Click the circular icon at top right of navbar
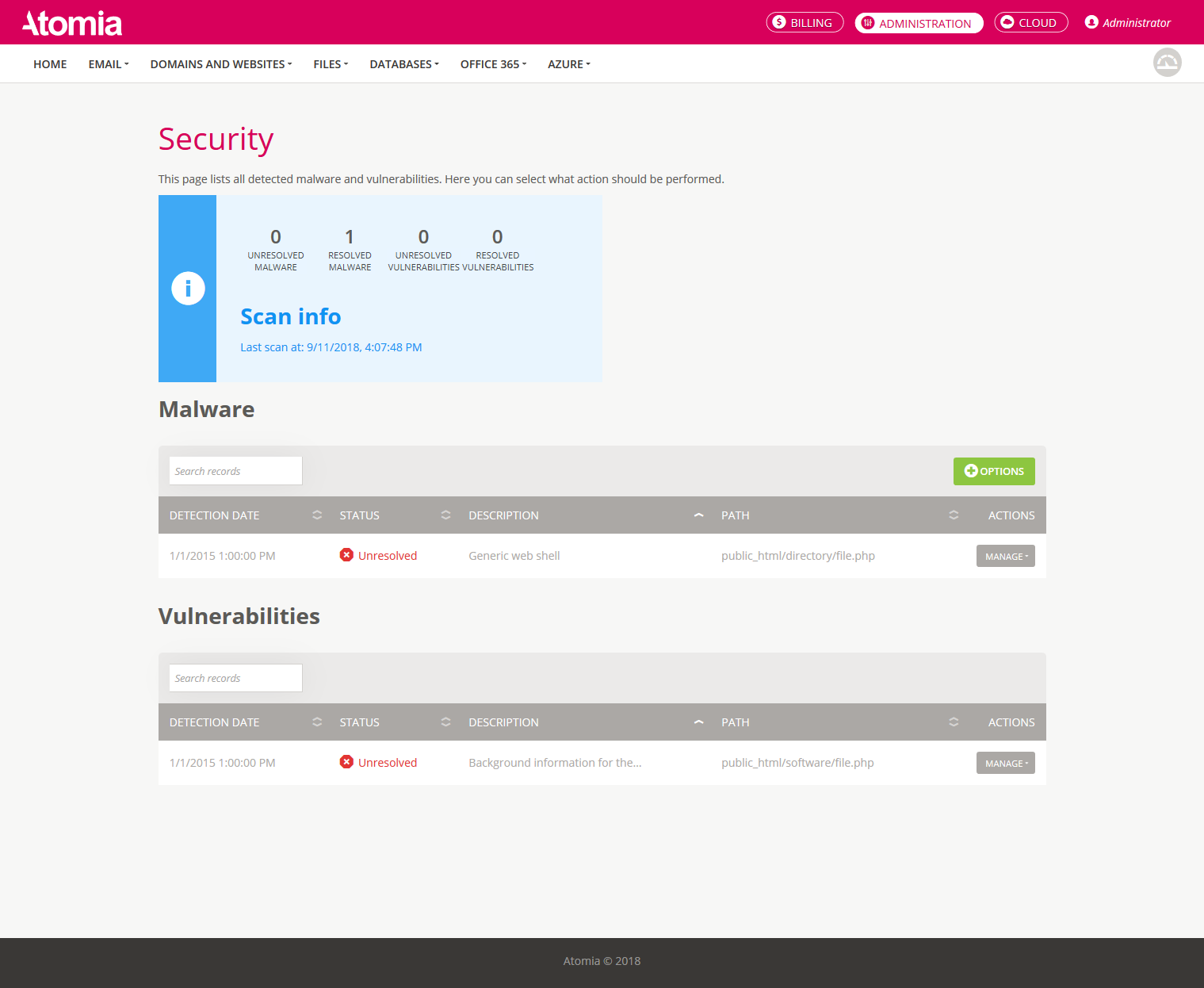Screen dimensions: 1204x988 [x=1167, y=63]
